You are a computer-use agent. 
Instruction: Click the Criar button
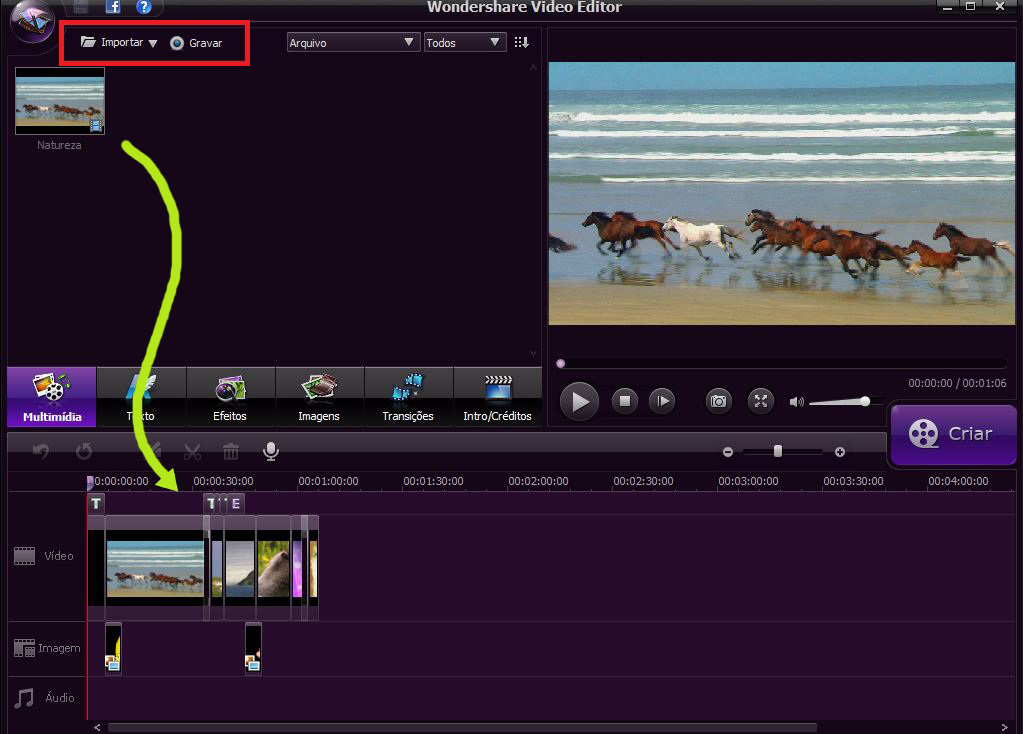point(952,435)
